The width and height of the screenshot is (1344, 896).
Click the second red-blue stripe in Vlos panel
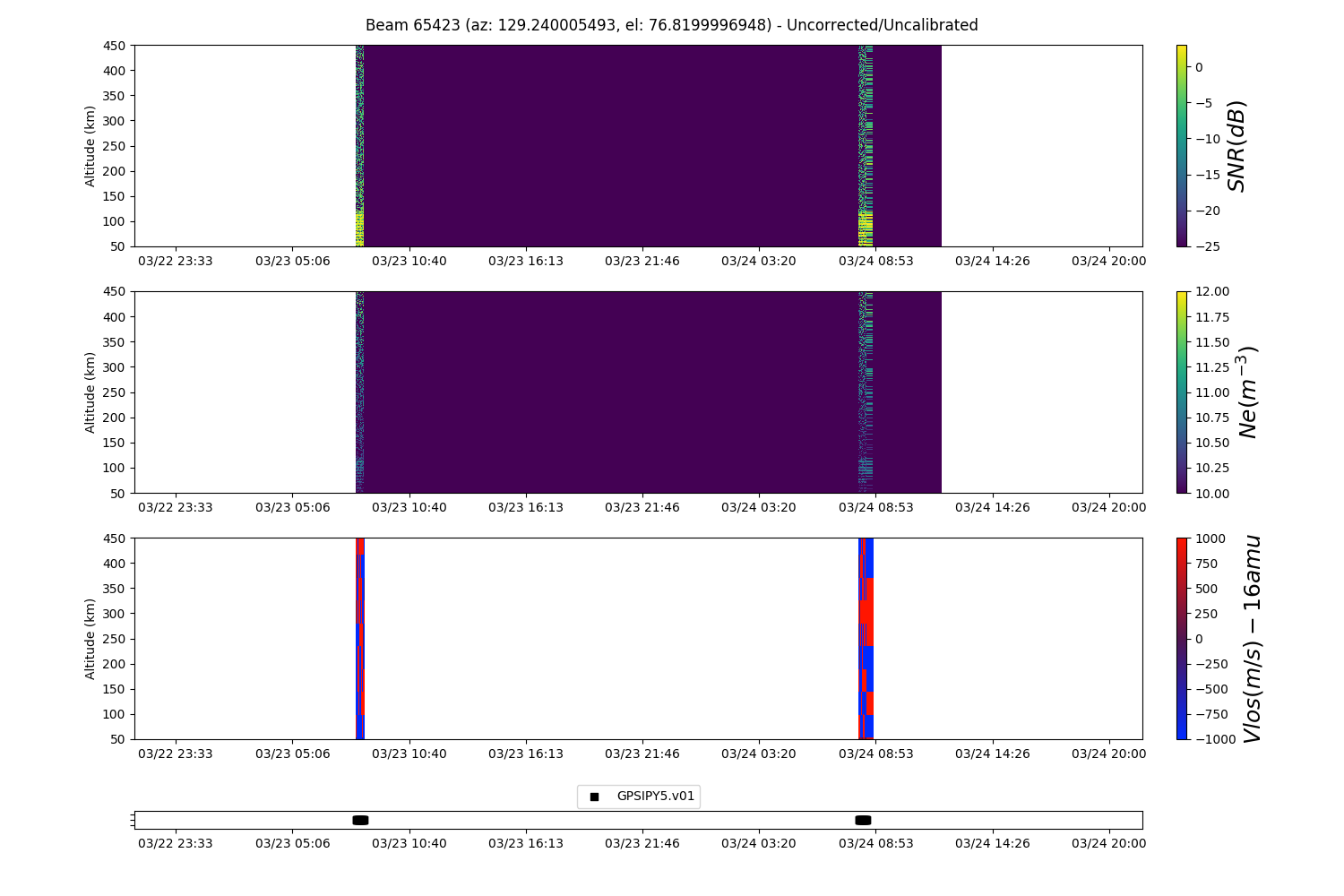866,638
